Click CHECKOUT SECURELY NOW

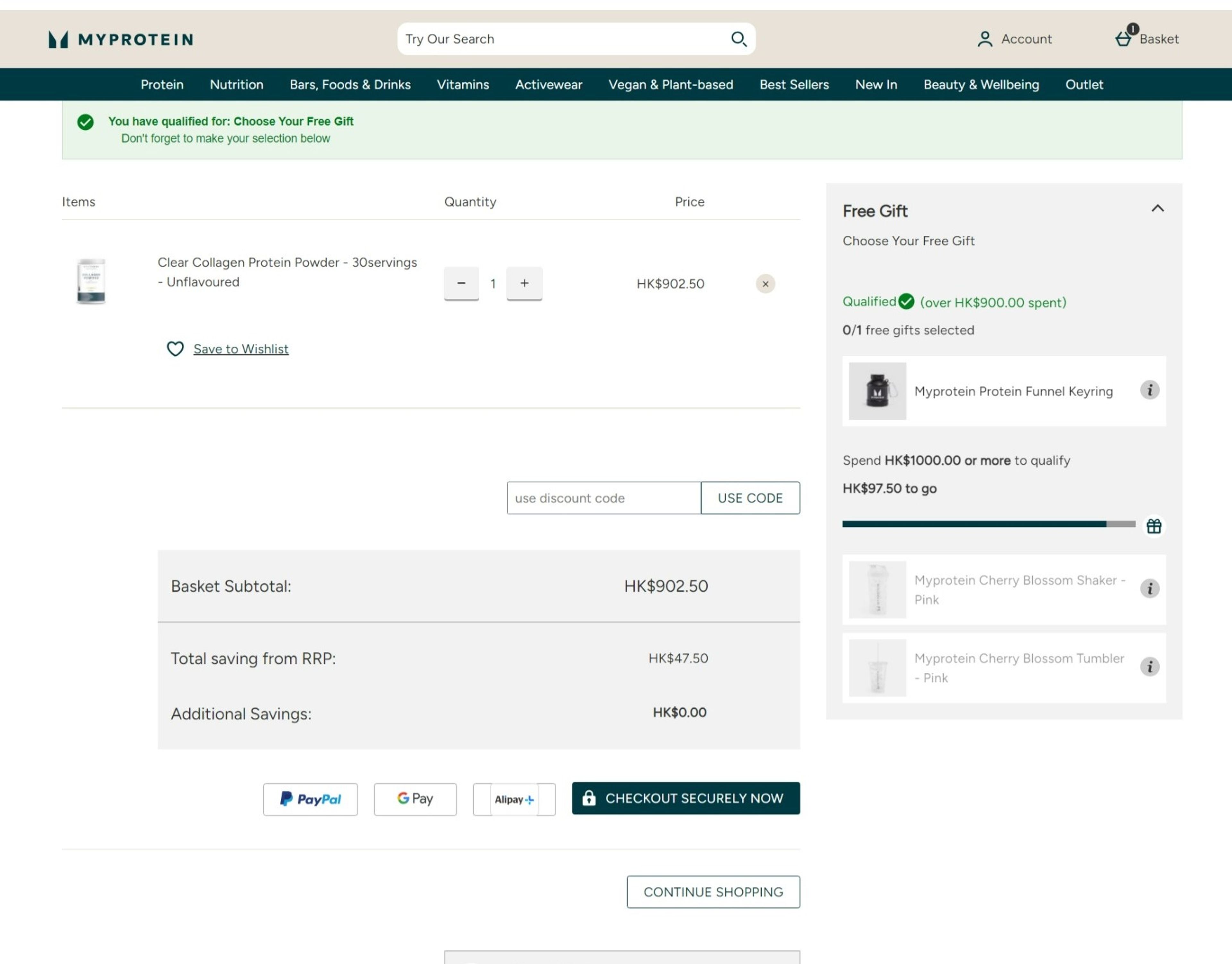coord(685,798)
